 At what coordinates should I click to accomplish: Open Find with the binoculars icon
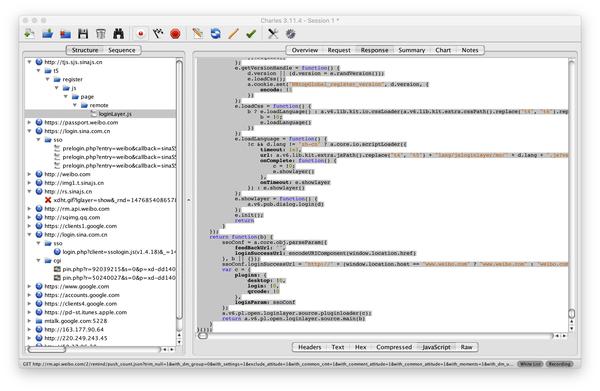[119, 34]
